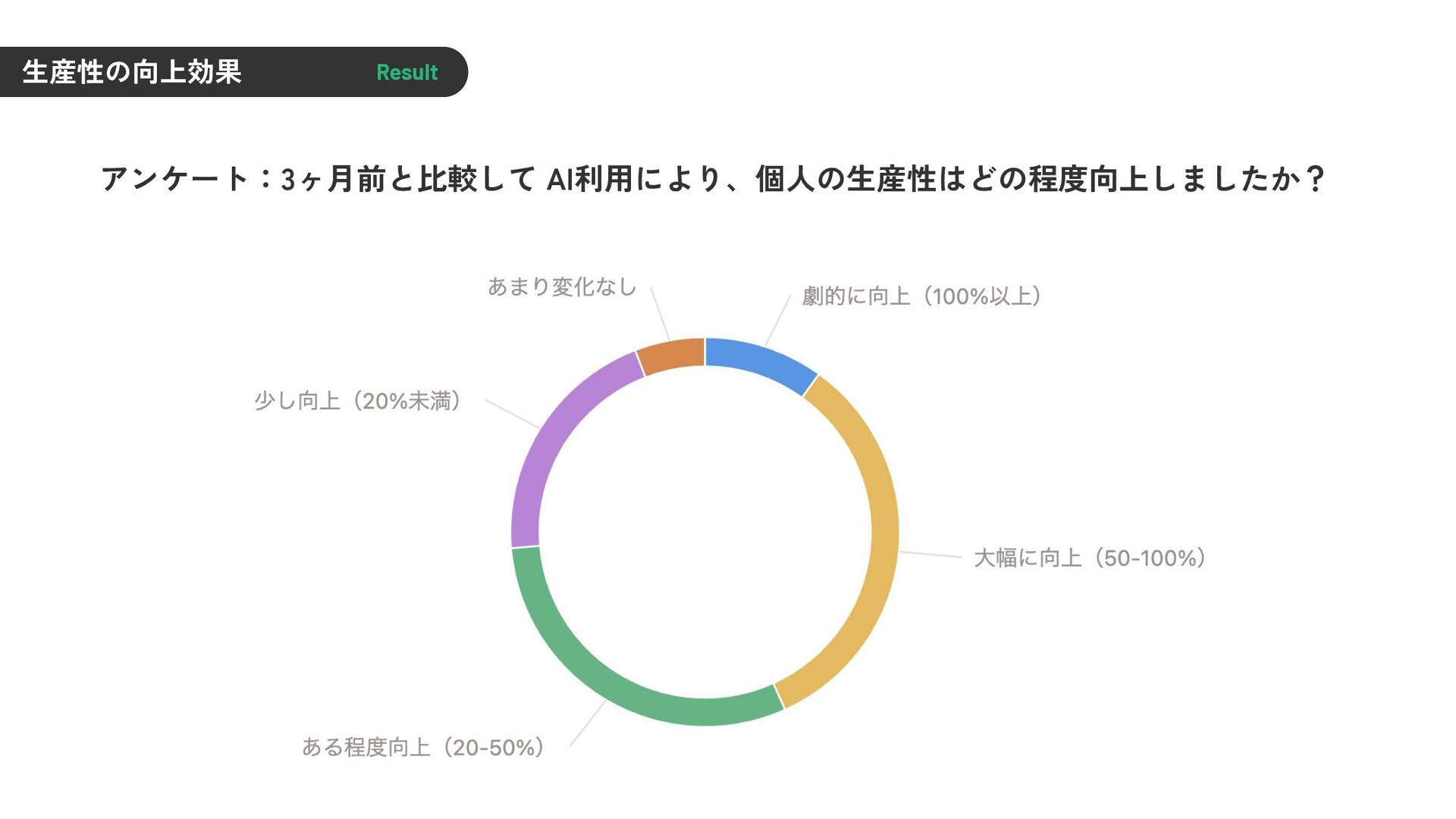This screenshot has width=1456, height=819.
Task: Click the leader line to 大幅に向上
Action: (x=930, y=554)
